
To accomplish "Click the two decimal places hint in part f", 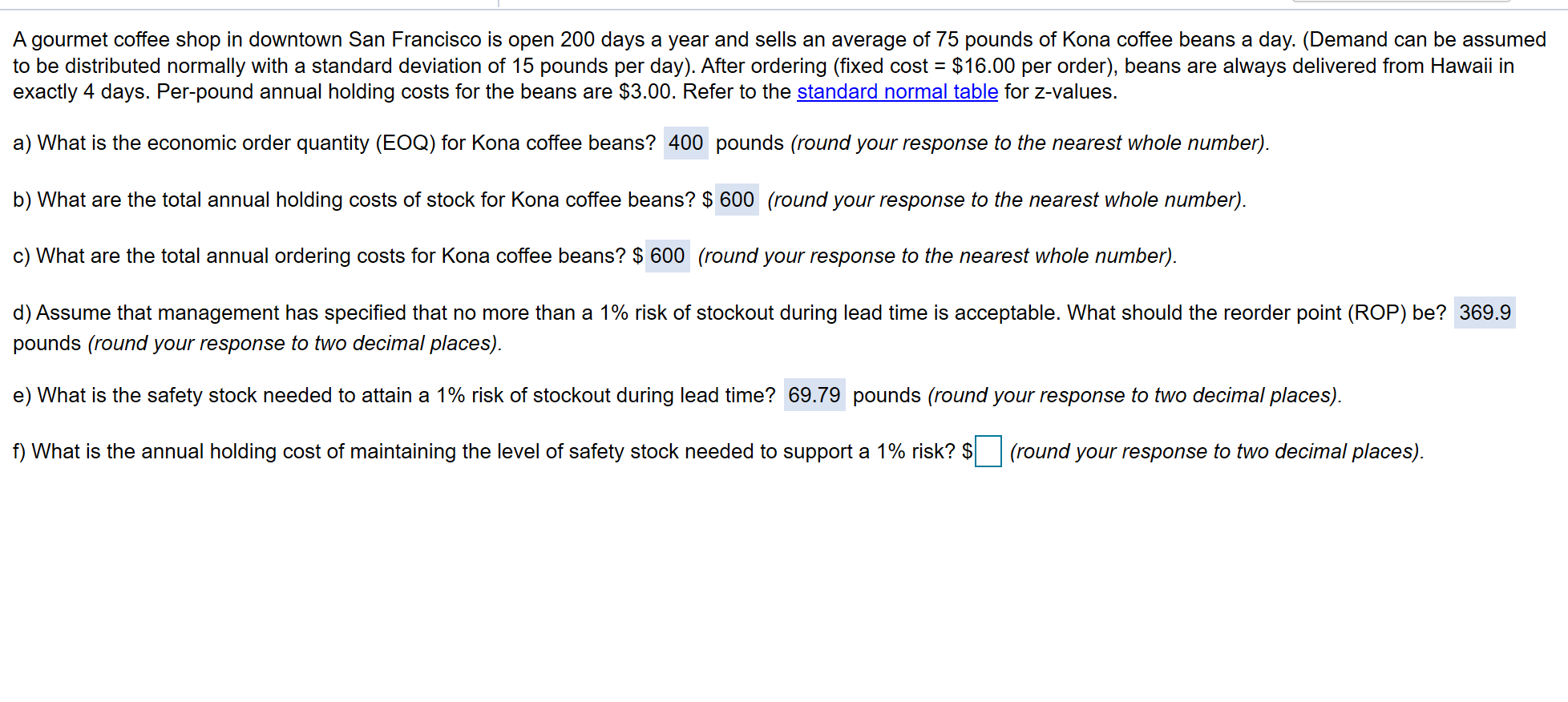I will (1216, 451).
